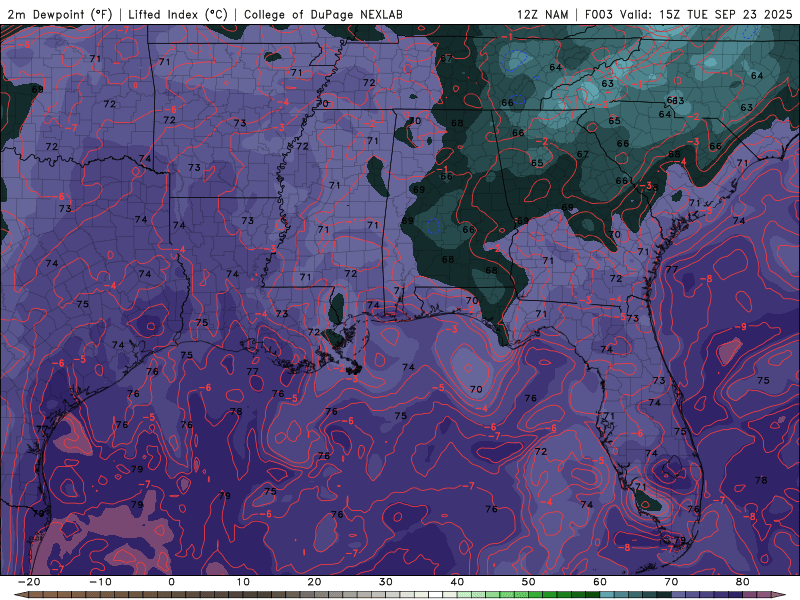
Task: Click the red '-9' lifted index contour label
Action: [x=742, y=327]
